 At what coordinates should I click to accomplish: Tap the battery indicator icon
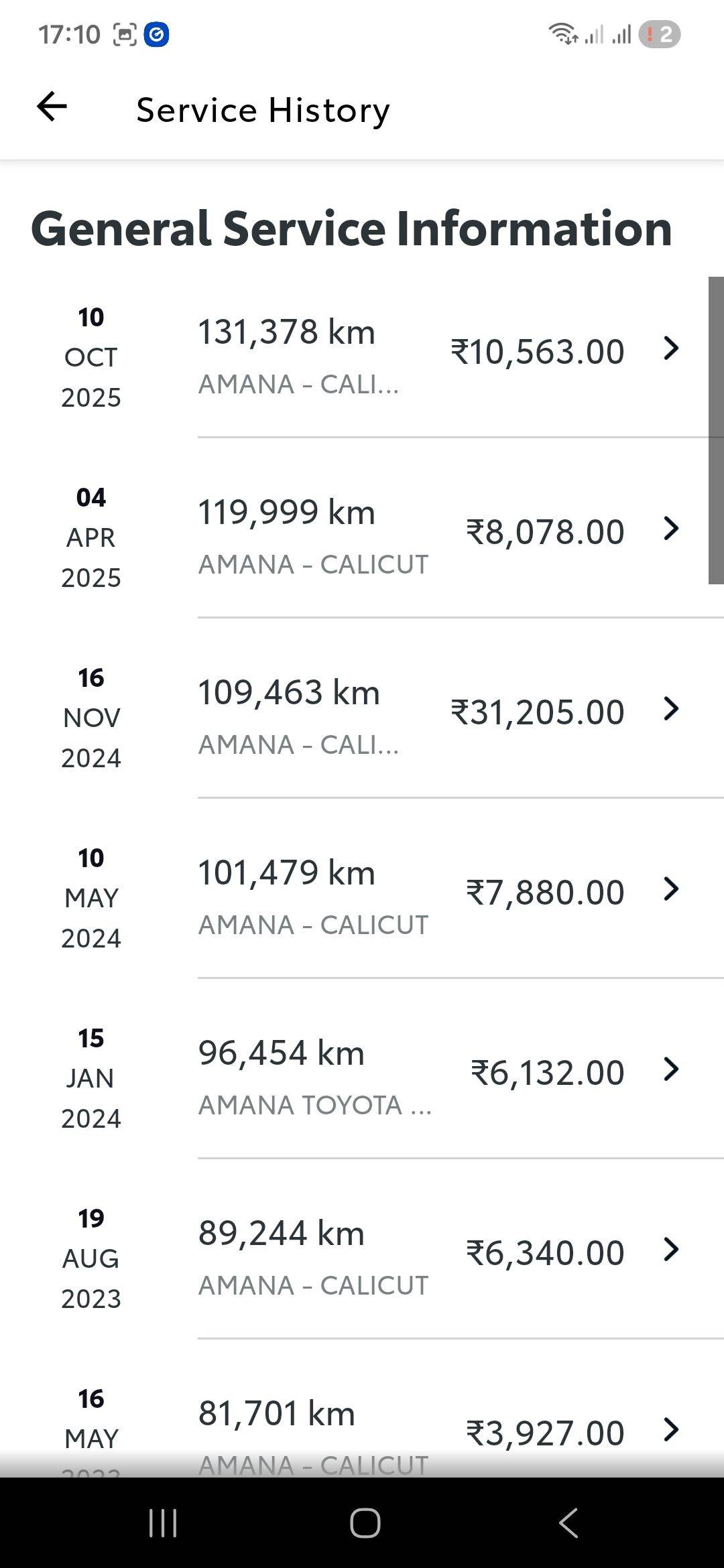tap(660, 34)
